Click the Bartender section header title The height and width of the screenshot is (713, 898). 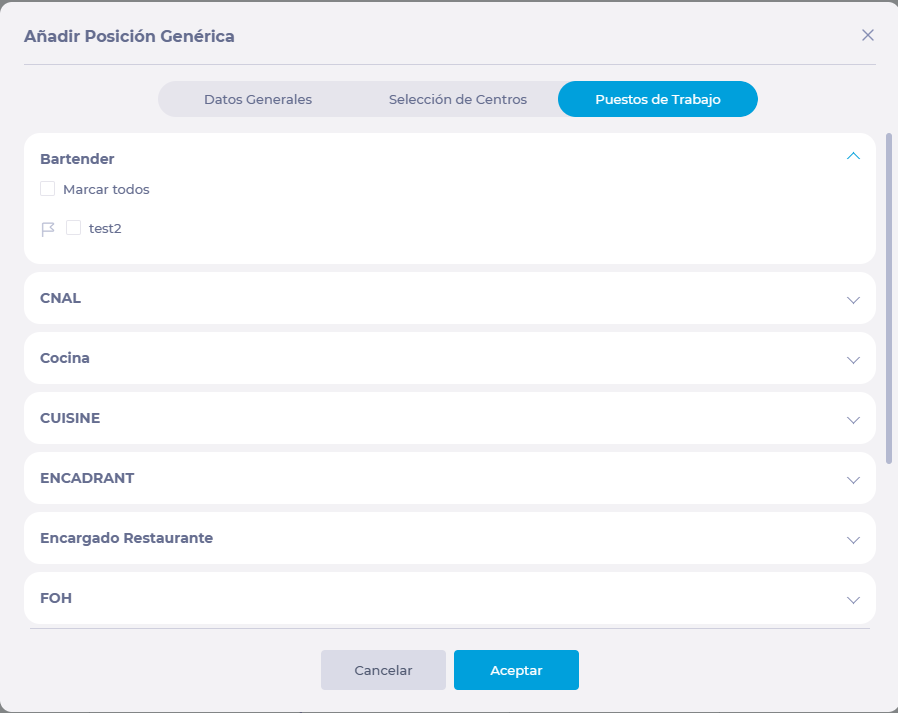tap(77, 158)
